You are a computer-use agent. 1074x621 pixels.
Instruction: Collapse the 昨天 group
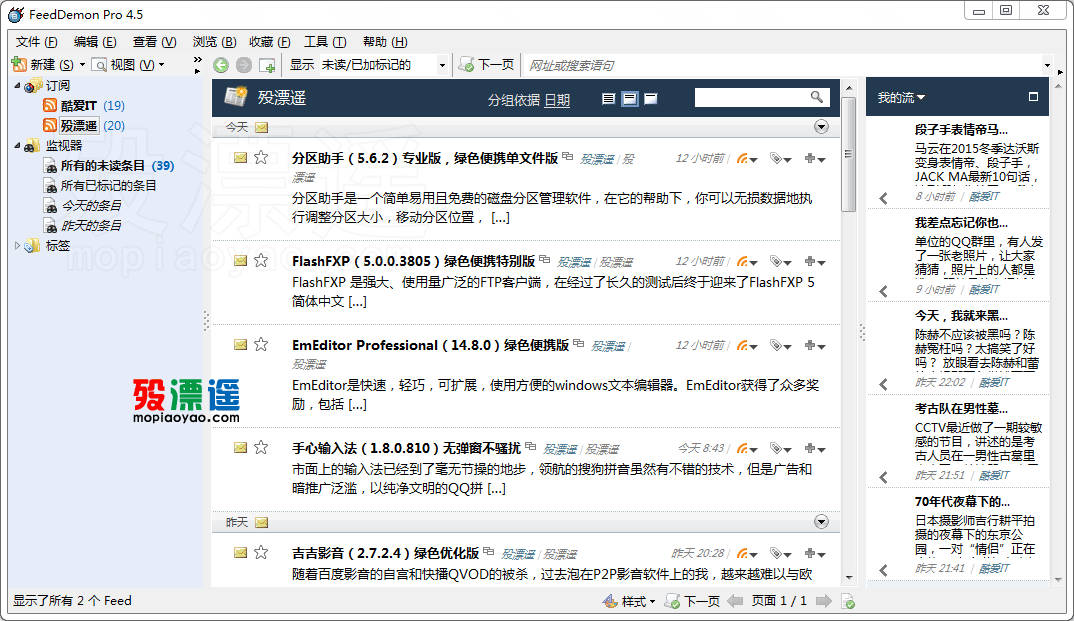click(821, 522)
